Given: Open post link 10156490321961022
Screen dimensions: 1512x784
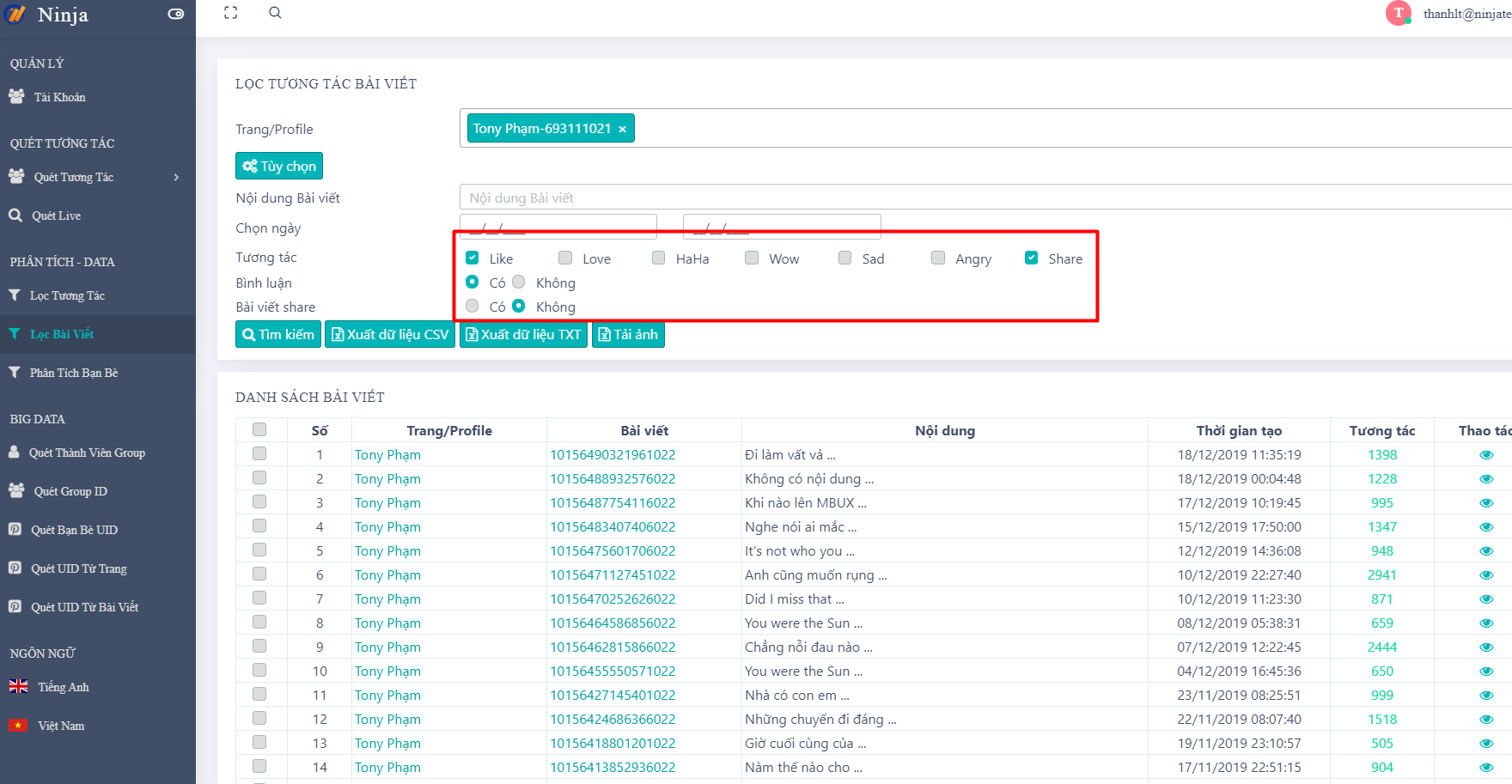Looking at the screenshot, I should click(613, 454).
